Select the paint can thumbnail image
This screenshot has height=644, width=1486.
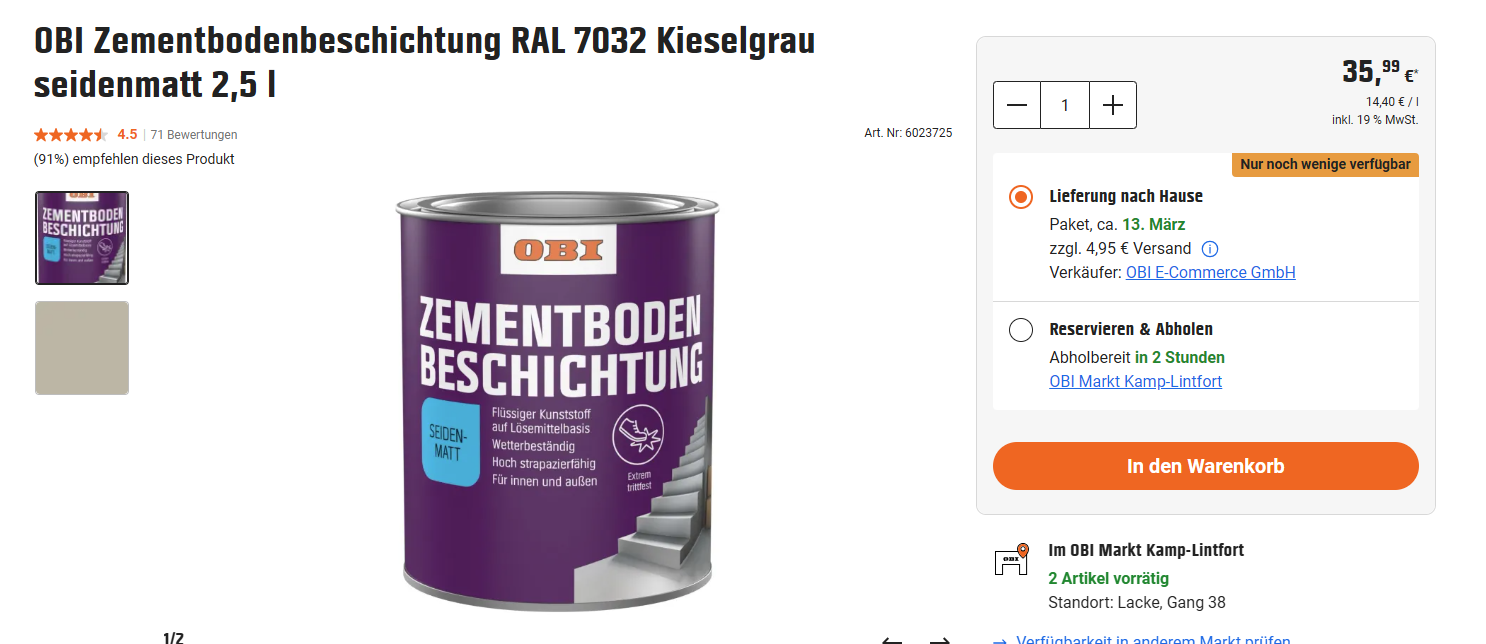pos(82,238)
